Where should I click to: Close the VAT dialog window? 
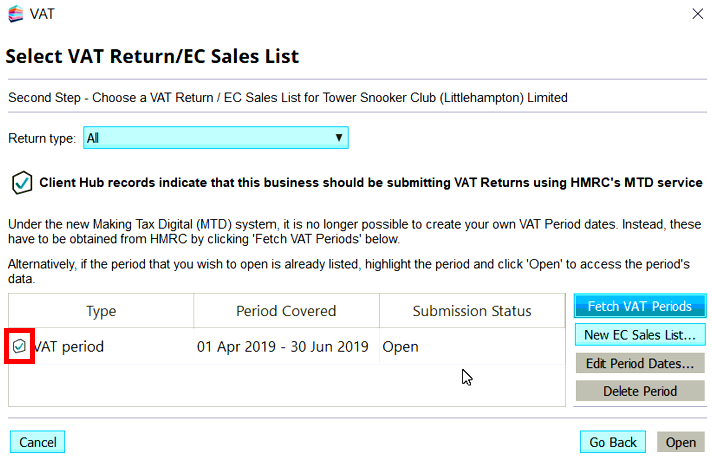697,14
